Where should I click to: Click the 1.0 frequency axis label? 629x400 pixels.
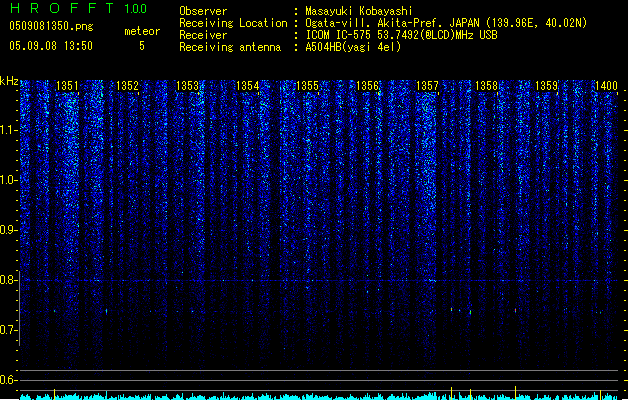click(x=7, y=180)
